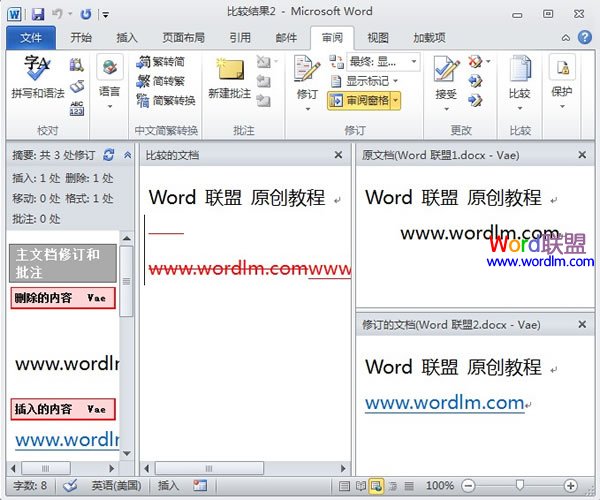Image resolution: width=600 pixels, height=500 pixels.
Task: Switch to Outline view button
Action: click(393, 486)
